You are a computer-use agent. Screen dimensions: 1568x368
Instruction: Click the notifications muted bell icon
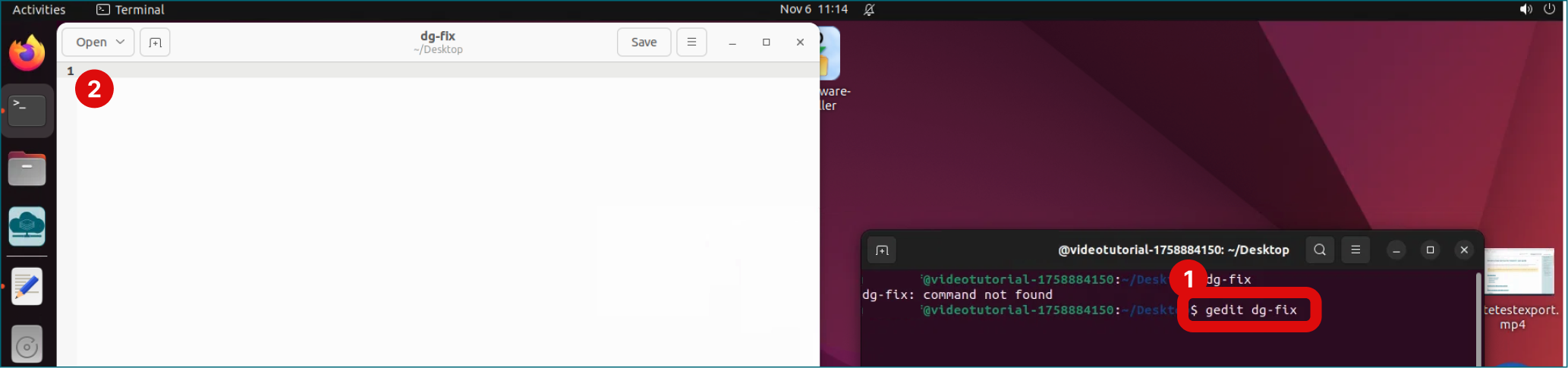(870, 9)
